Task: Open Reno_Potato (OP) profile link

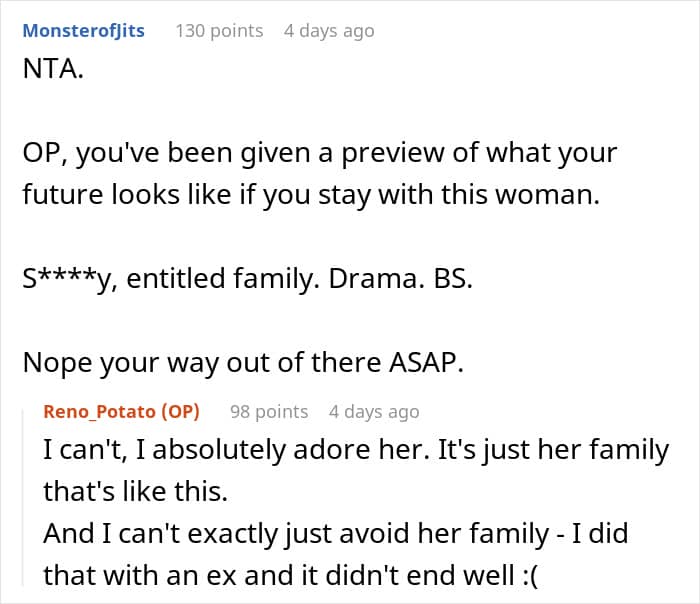Action: [x=121, y=411]
